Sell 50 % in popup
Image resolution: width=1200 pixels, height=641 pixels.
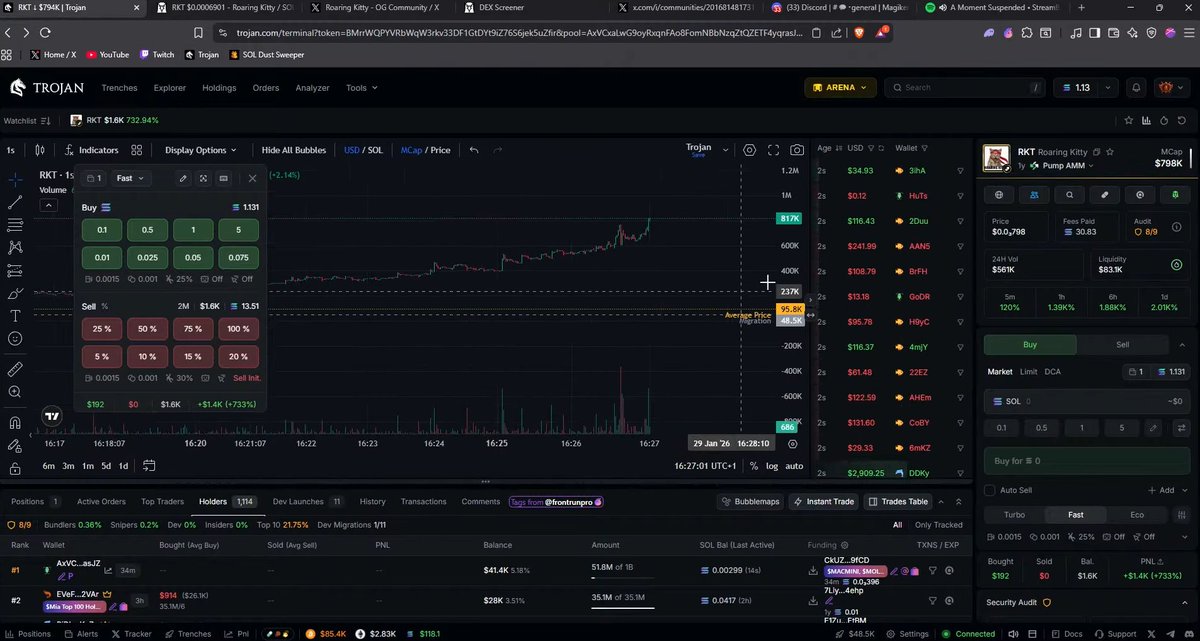(147, 329)
